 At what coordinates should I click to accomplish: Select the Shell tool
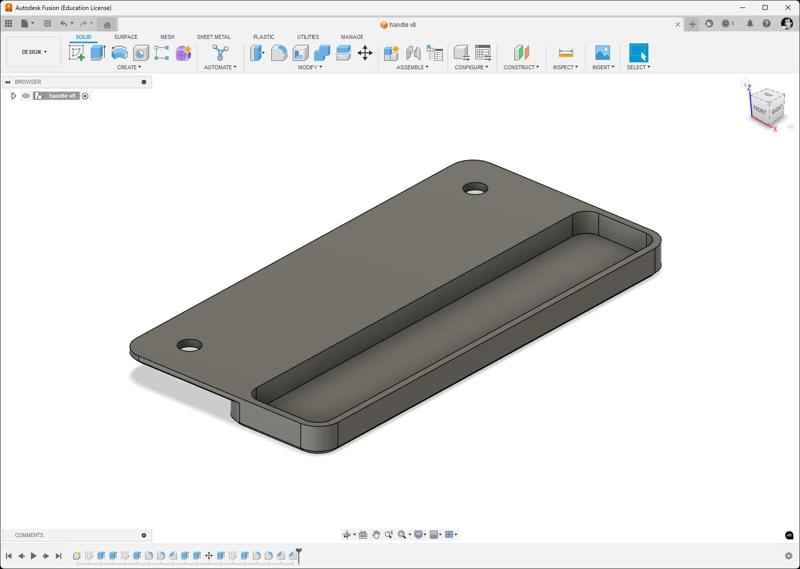click(300, 53)
